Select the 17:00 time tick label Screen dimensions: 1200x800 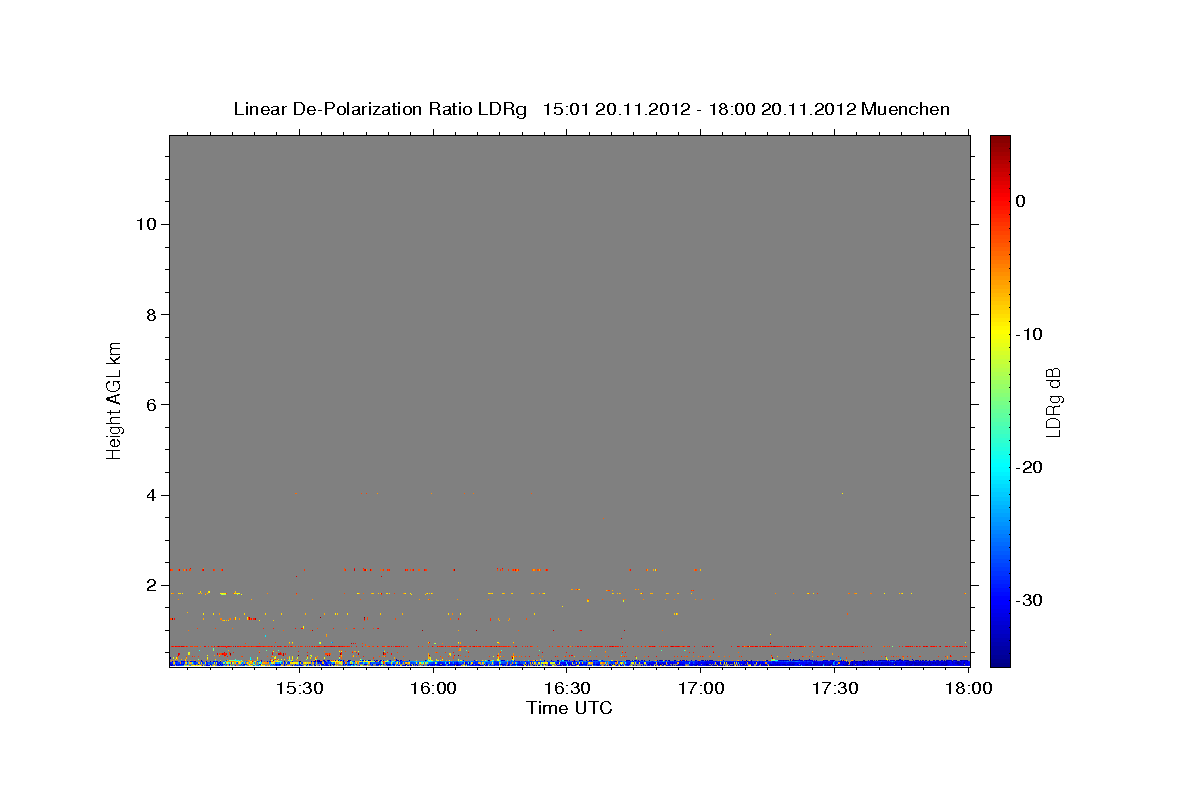point(701,689)
